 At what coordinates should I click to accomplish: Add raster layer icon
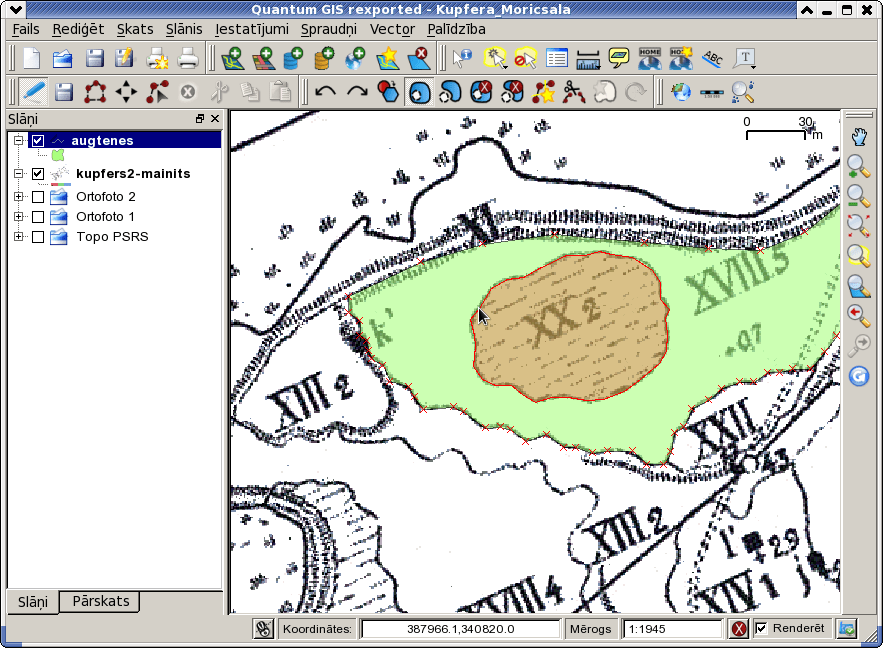pyautogui.click(x=264, y=59)
